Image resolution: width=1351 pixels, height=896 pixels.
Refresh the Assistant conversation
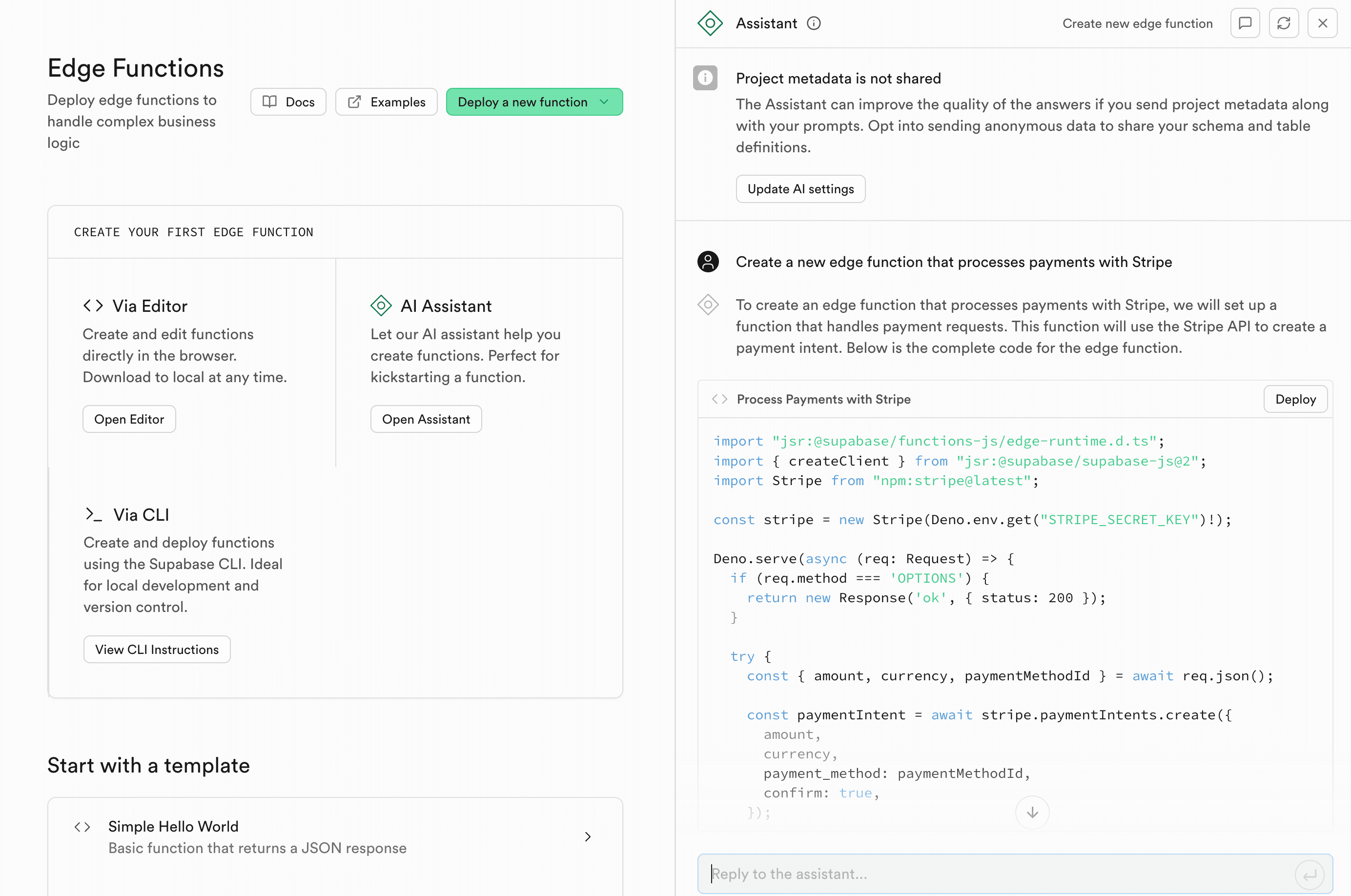[x=1284, y=23]
